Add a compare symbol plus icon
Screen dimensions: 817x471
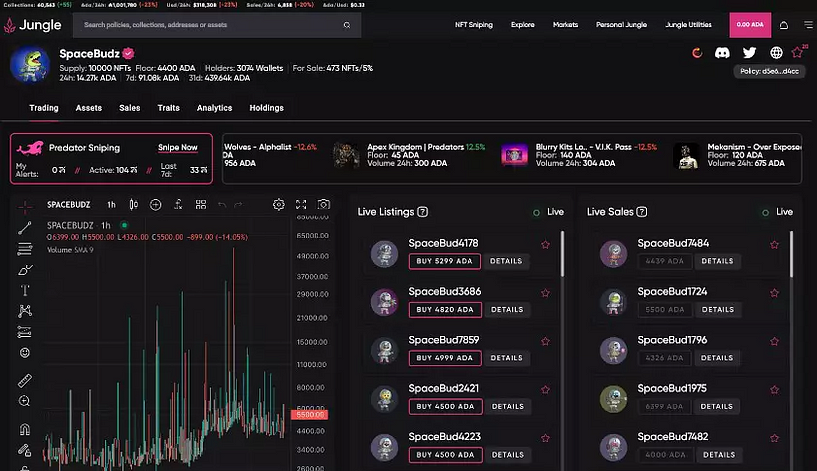(x=155, y=204)
